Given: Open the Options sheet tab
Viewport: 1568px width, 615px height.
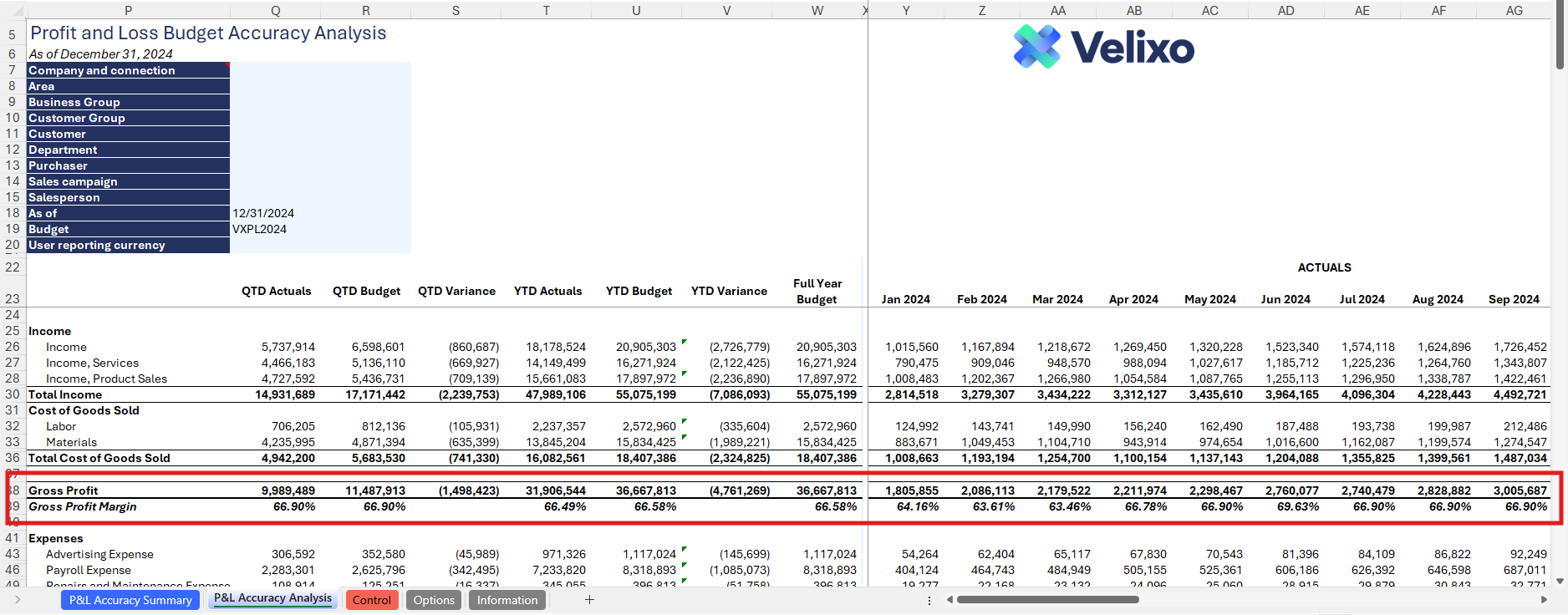Looking at the screenshot, I should [434, 600].
